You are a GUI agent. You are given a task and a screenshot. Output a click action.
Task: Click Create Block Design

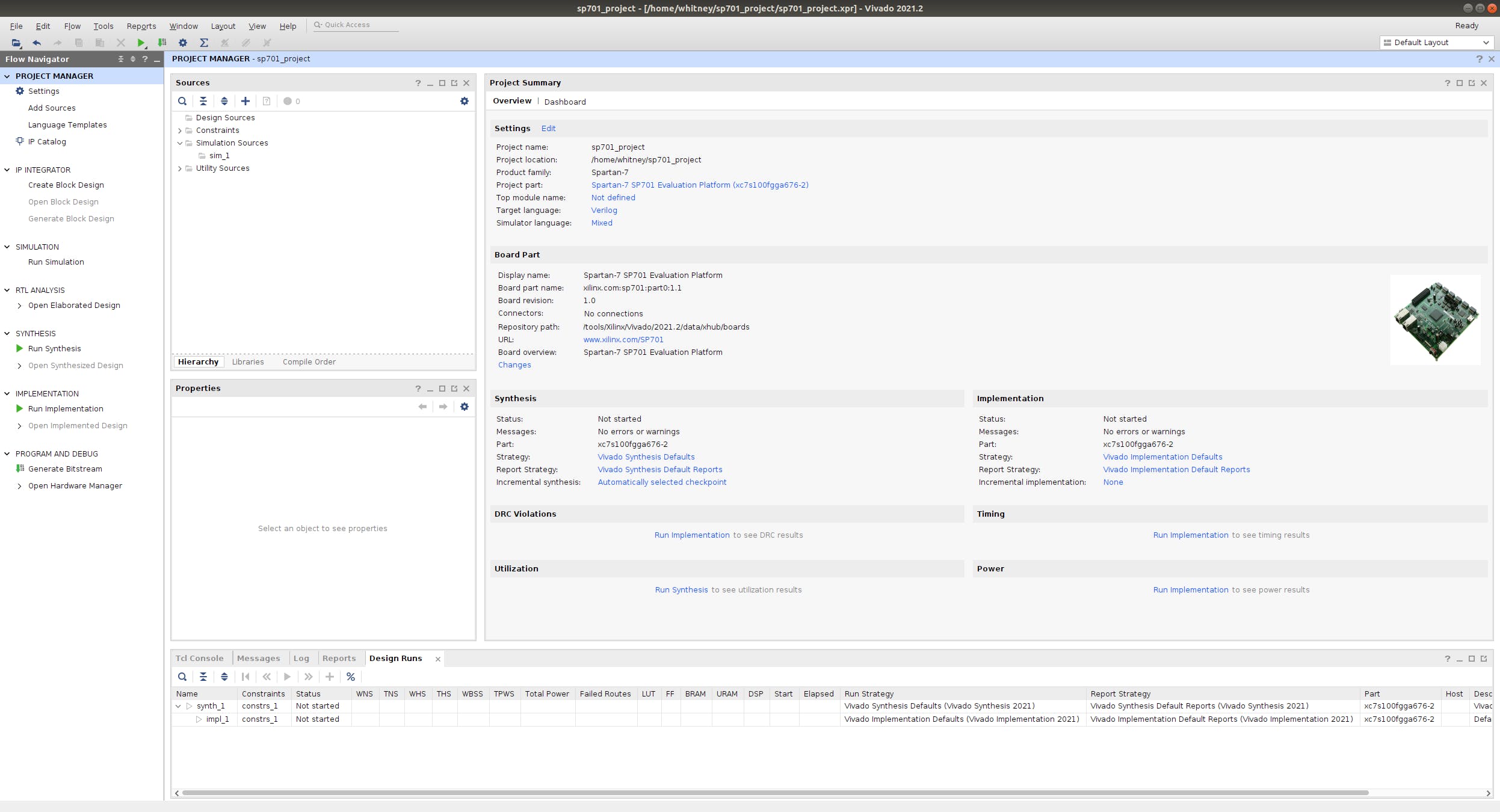66,185
